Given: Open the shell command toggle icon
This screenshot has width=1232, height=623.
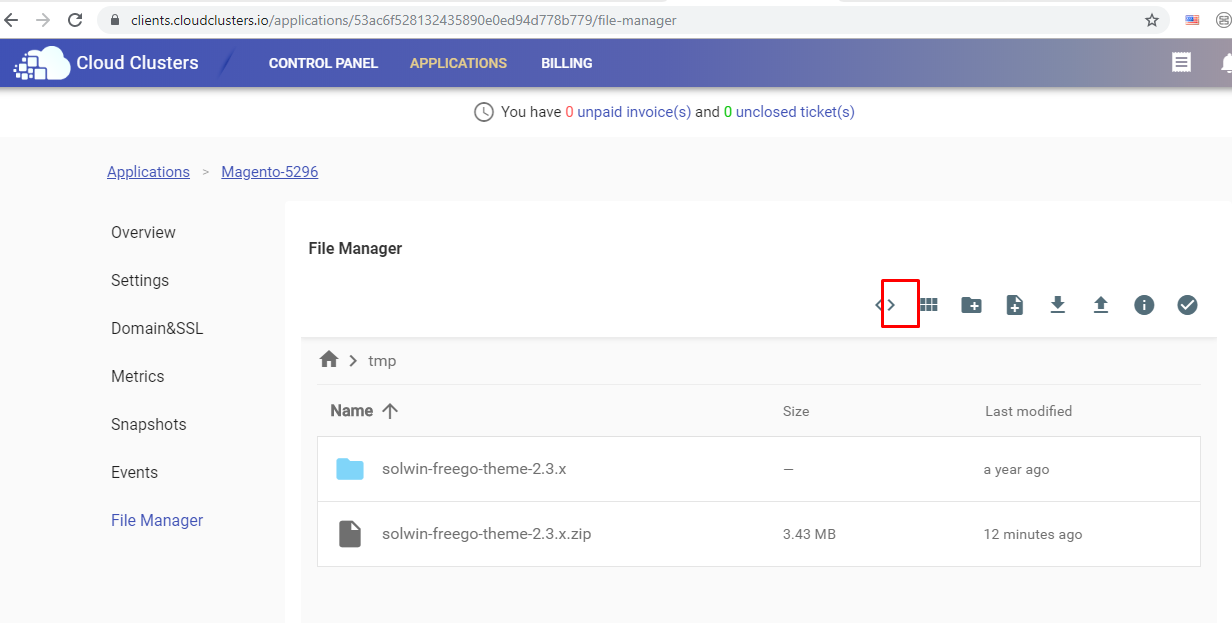Looking at the screenshot, I should click(886, 305).
